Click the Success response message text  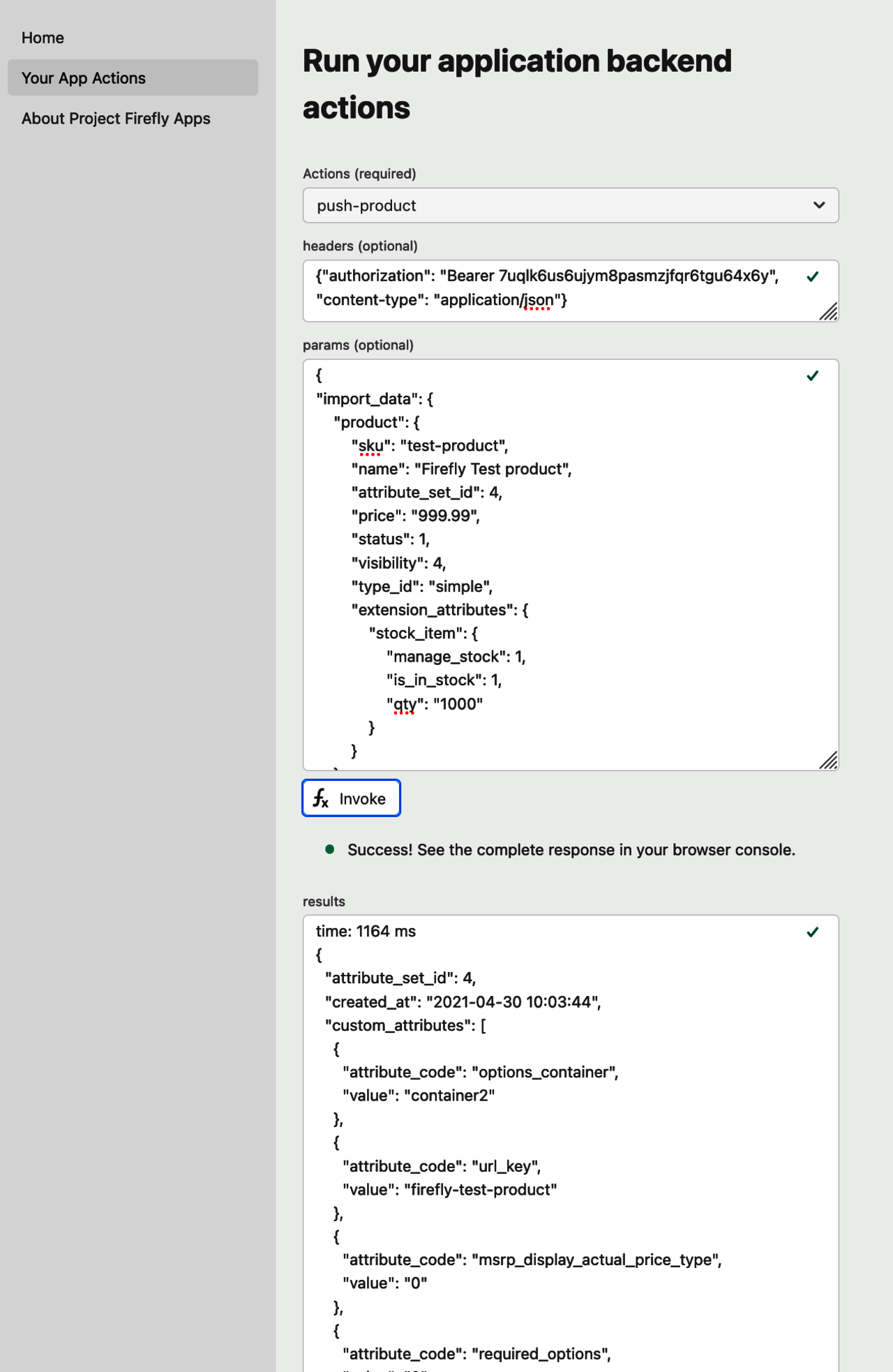[571, 850]
